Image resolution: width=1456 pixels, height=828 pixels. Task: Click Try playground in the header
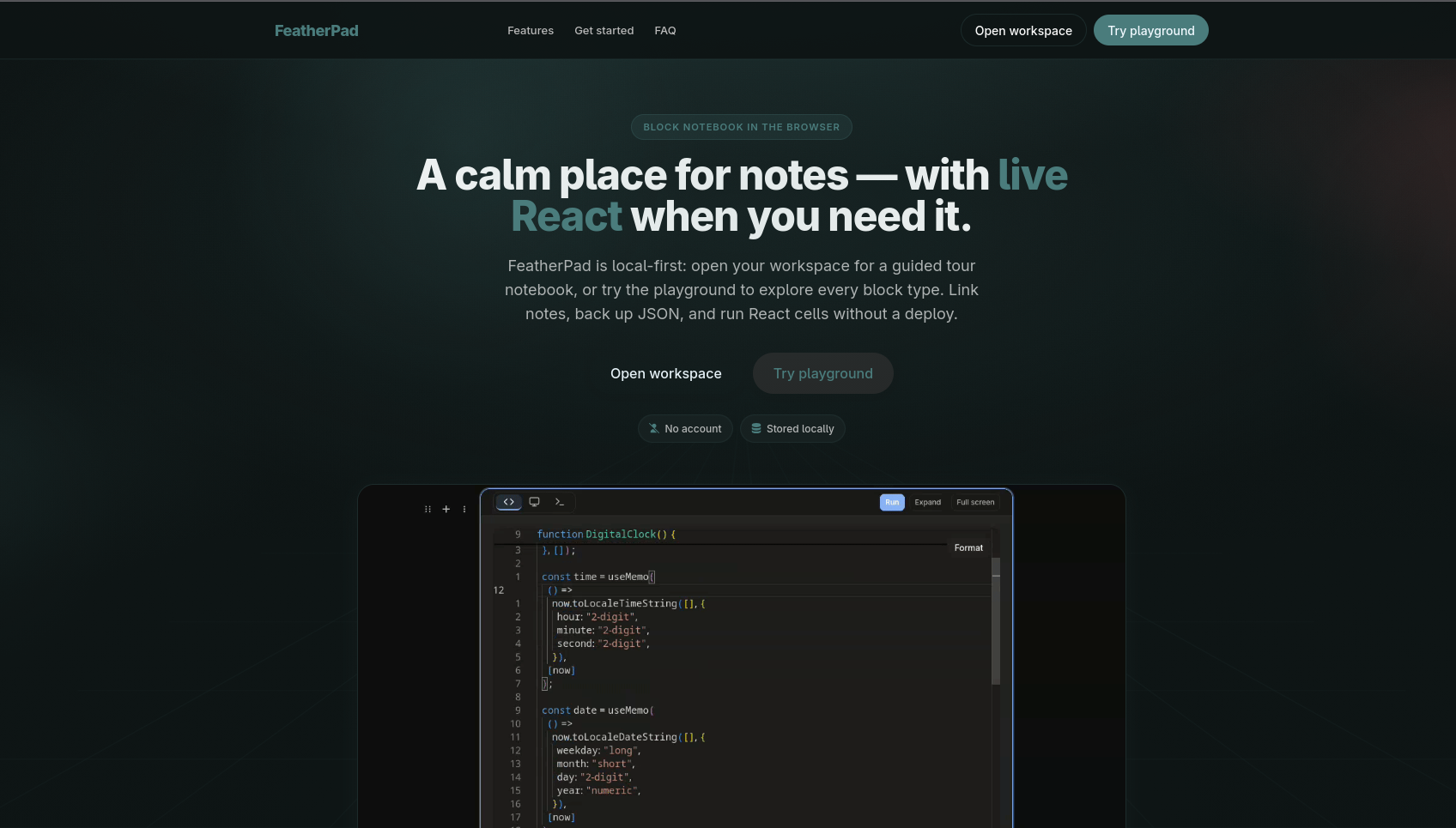click(x=1151, y=31)
